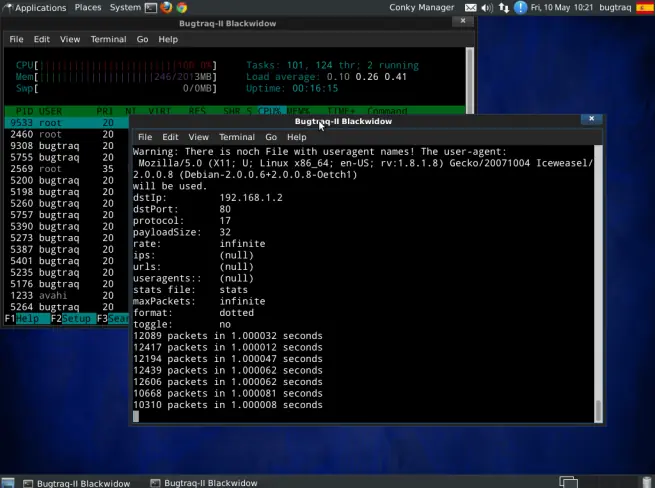Open Help menu in the front terminal
Screen dimensions: 655x488
(x=297, y=137)
